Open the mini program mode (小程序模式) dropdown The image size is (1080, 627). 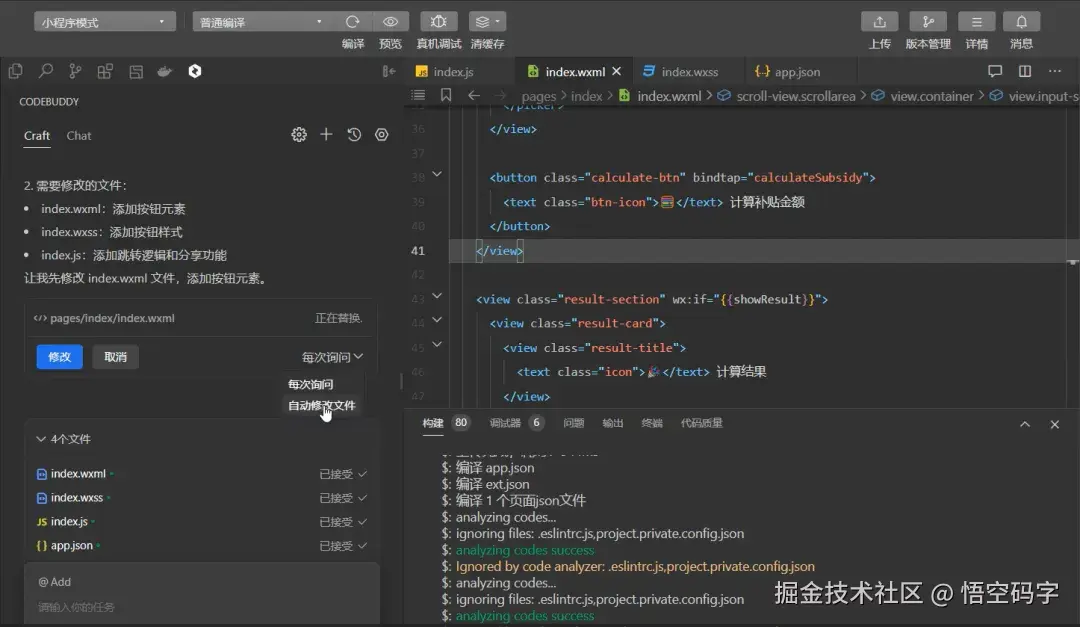104,22
